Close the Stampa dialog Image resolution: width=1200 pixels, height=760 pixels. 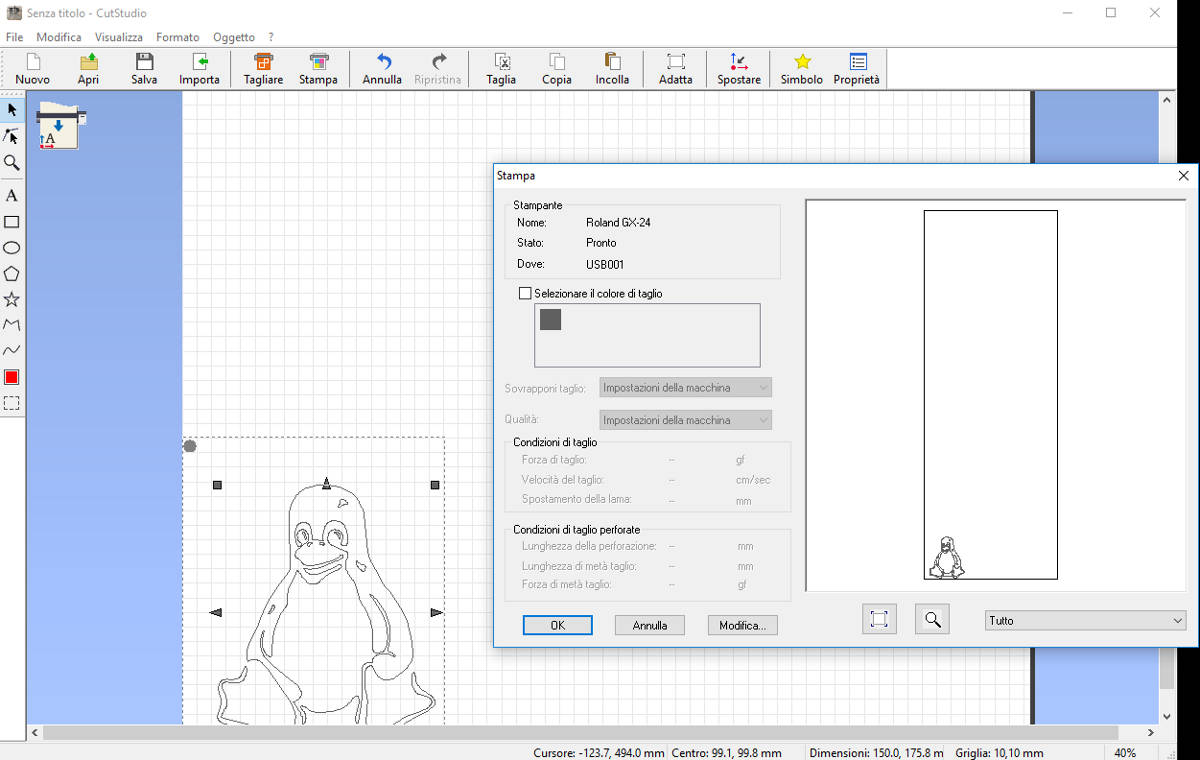pyautogui.click(x=1183, y=175)
